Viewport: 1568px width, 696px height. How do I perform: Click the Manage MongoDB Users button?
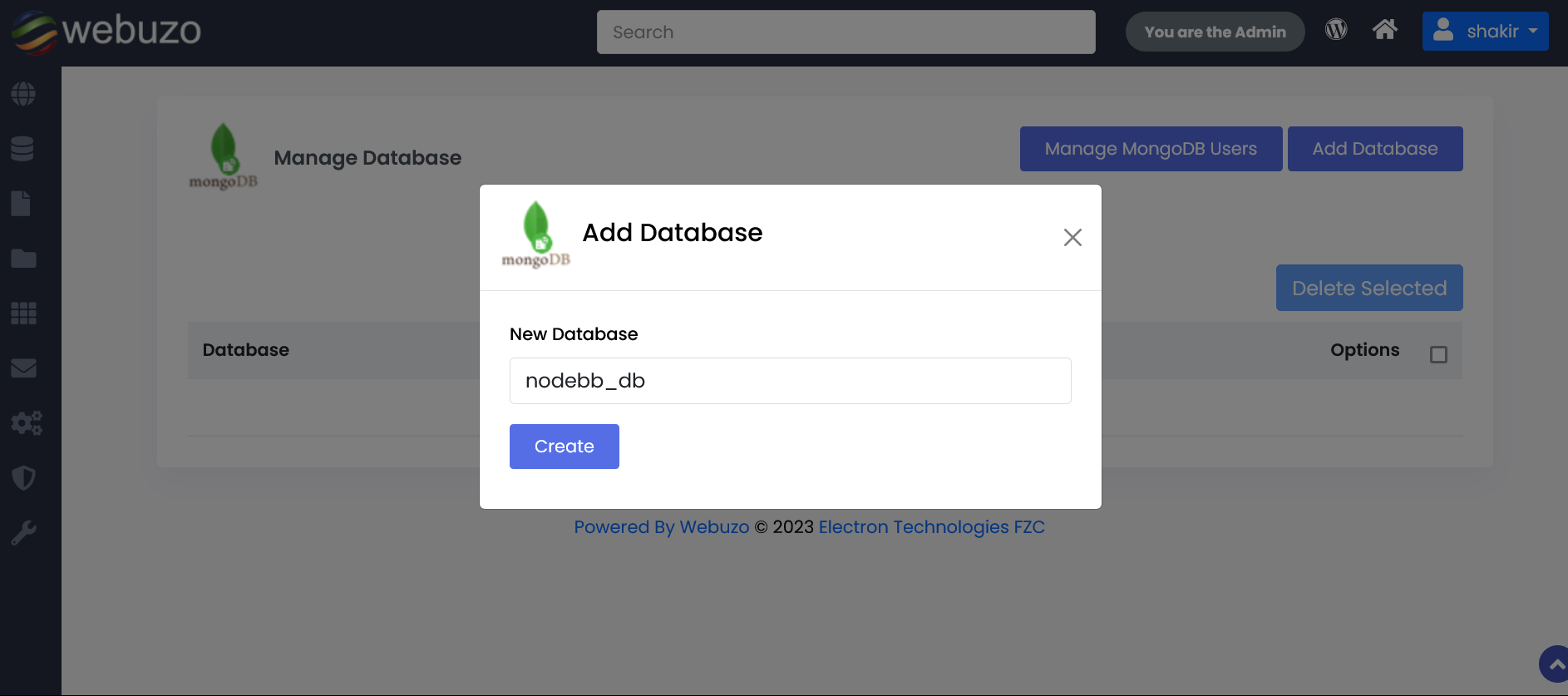point(1151,149)
